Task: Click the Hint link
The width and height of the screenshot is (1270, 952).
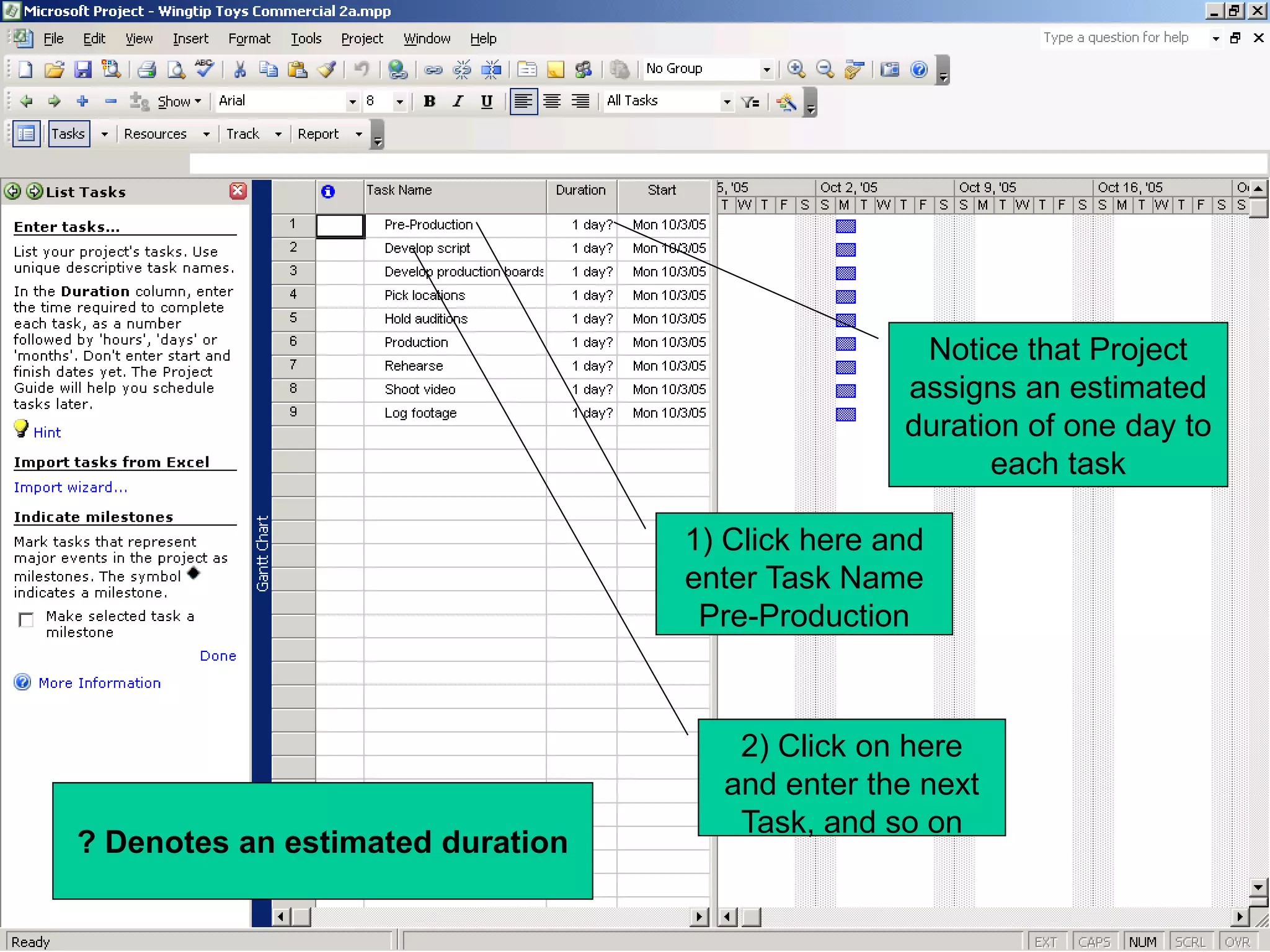Action: (47, 433)
